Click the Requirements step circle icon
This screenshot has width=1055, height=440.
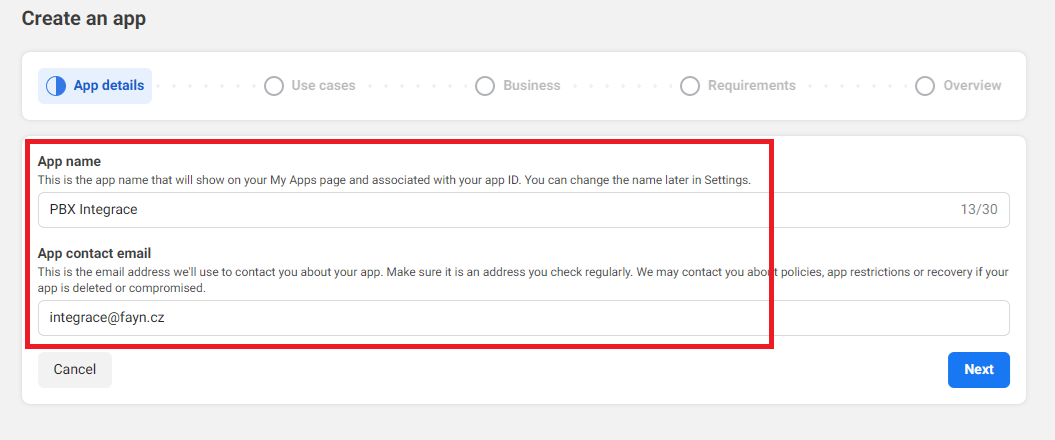click(690, 86)
